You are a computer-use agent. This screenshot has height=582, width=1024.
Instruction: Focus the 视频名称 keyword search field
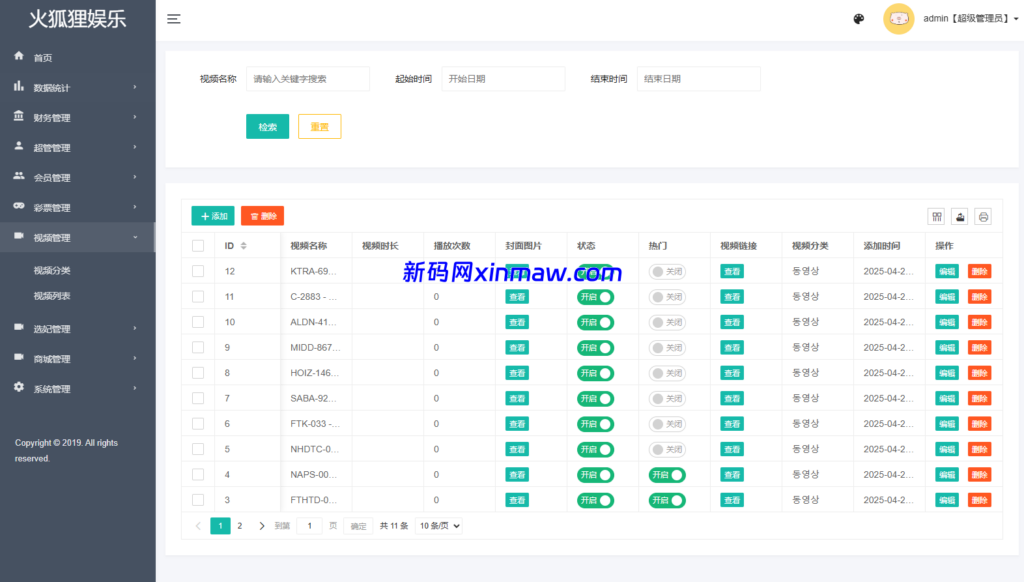point(308,78)
